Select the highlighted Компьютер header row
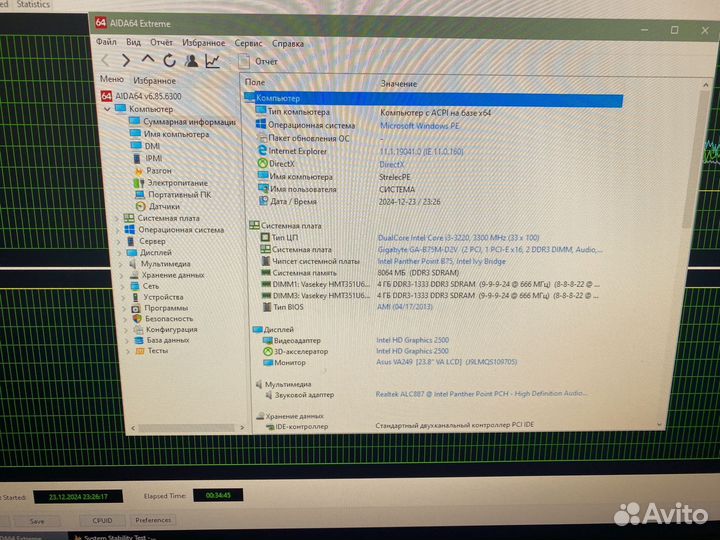The height and width of the screenshot is (540, 720). coord(433,98)
